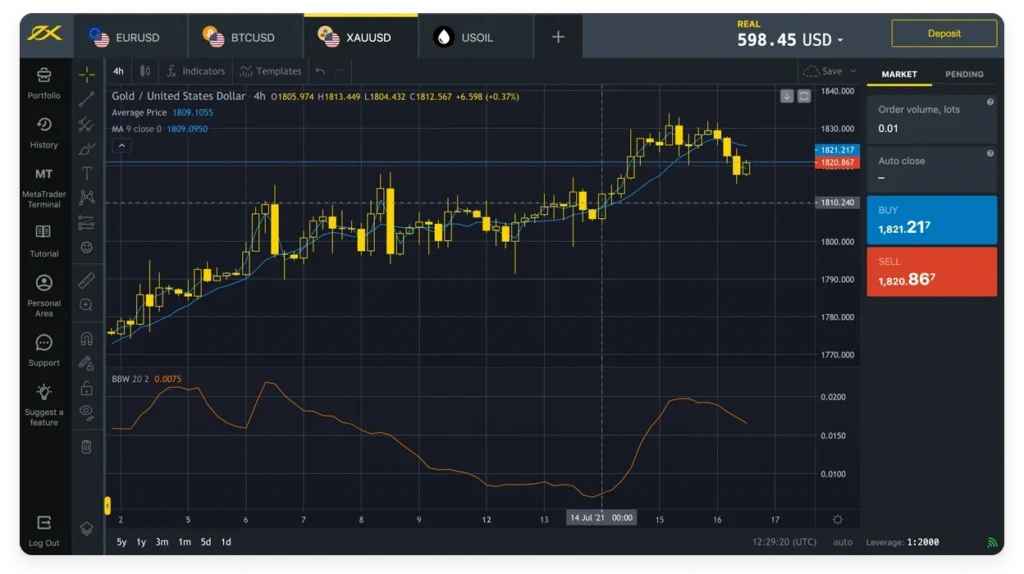Toggle auto price scale

[842, 542]
